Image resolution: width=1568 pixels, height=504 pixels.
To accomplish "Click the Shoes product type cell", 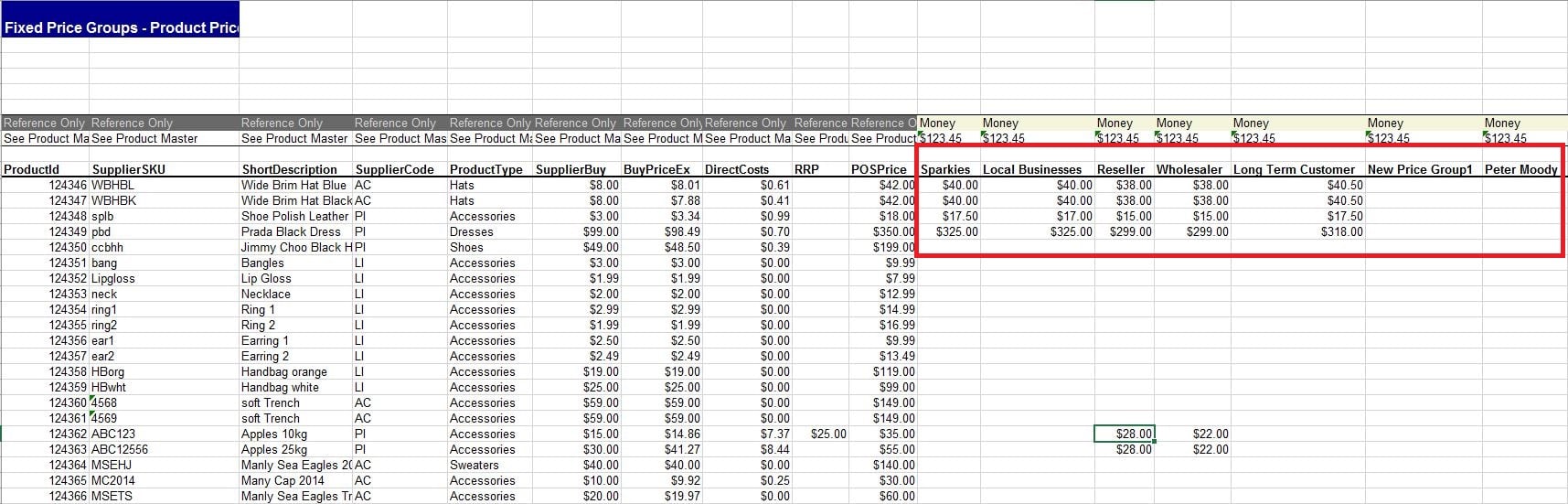I will click(490, 247).
